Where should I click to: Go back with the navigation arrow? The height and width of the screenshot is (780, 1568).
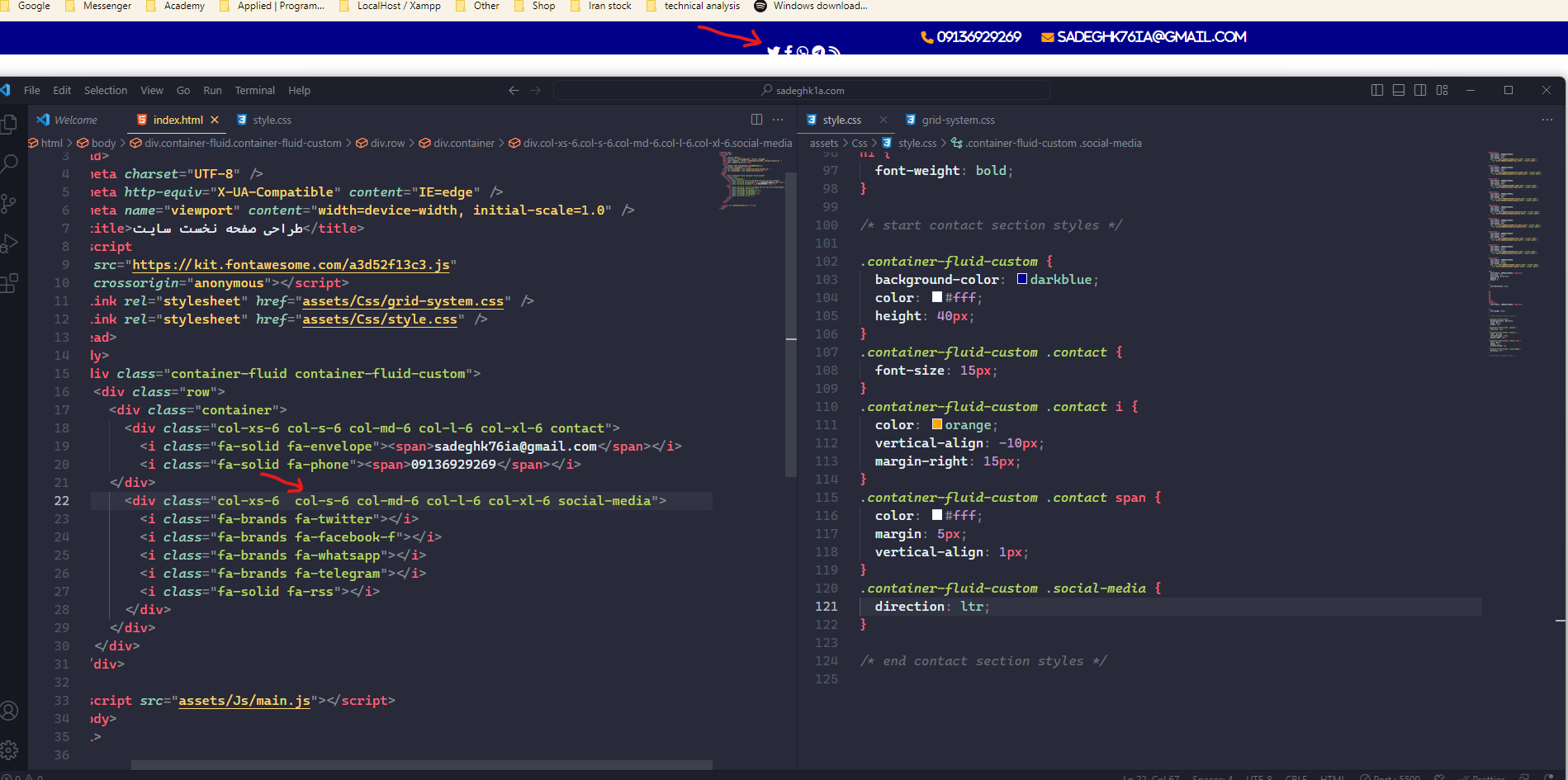[514, 90]
